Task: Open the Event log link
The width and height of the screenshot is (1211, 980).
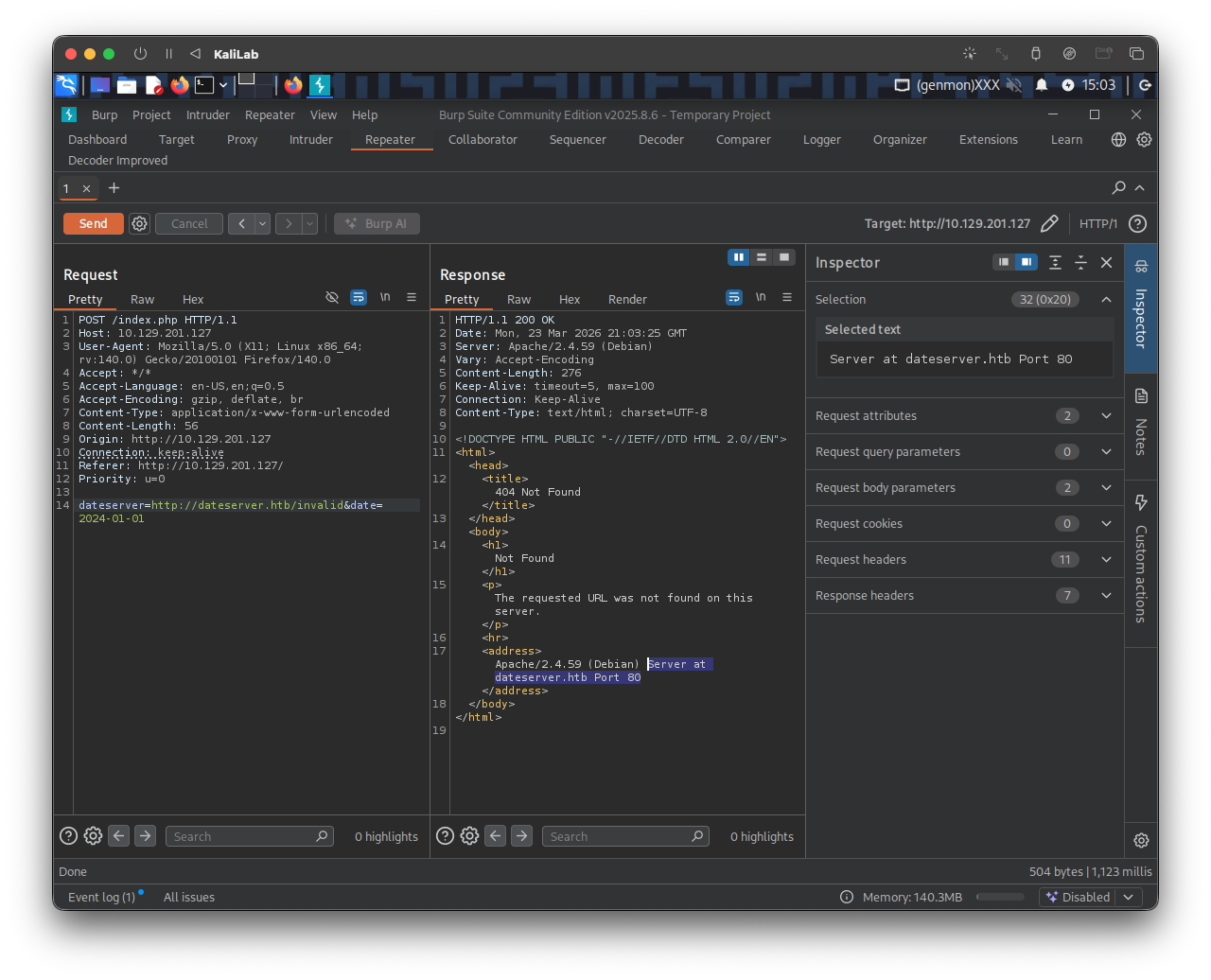Action: pyautogui.click(x=101, y=898)
